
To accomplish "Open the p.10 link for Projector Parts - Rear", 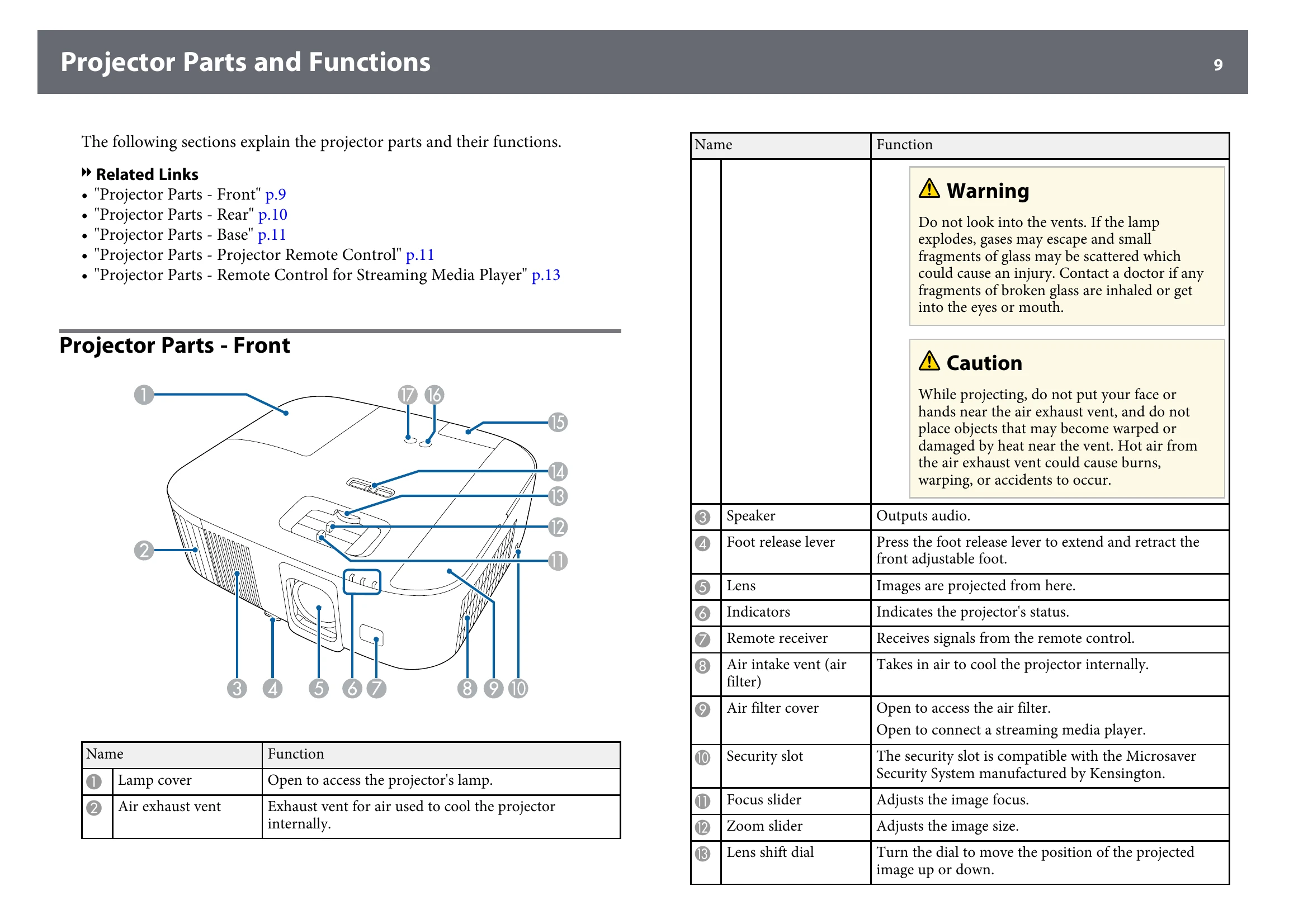I will coord(273,215).
